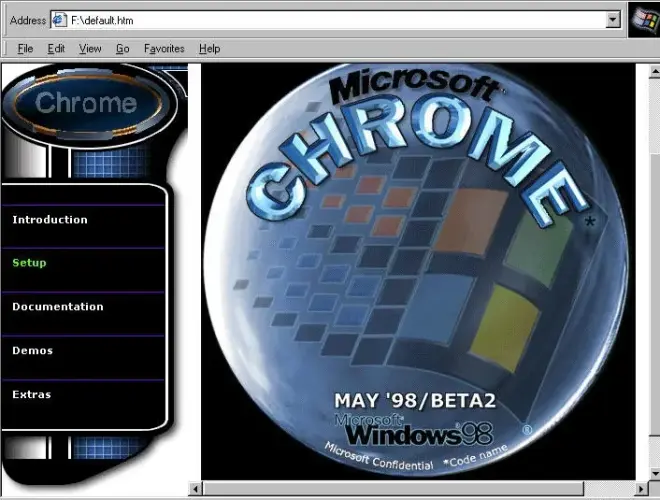The width and height of the screenshot is (660, 500).
Task: Open the Help menu
Action: point(209,48)
